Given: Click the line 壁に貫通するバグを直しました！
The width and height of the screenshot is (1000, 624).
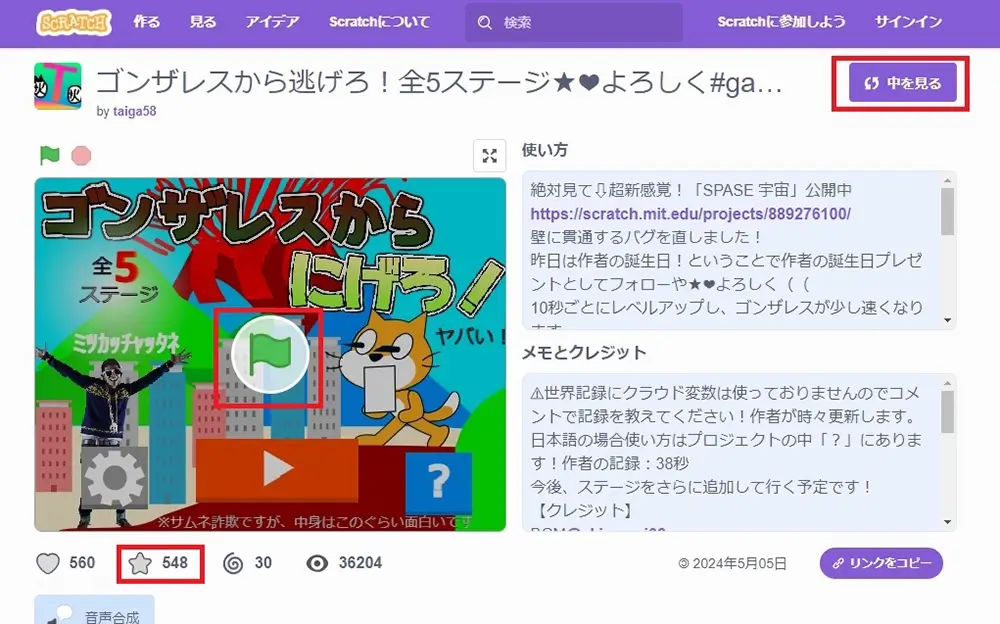Looking at the screenshot, I should pyautogui.click(x=647, y=237).
